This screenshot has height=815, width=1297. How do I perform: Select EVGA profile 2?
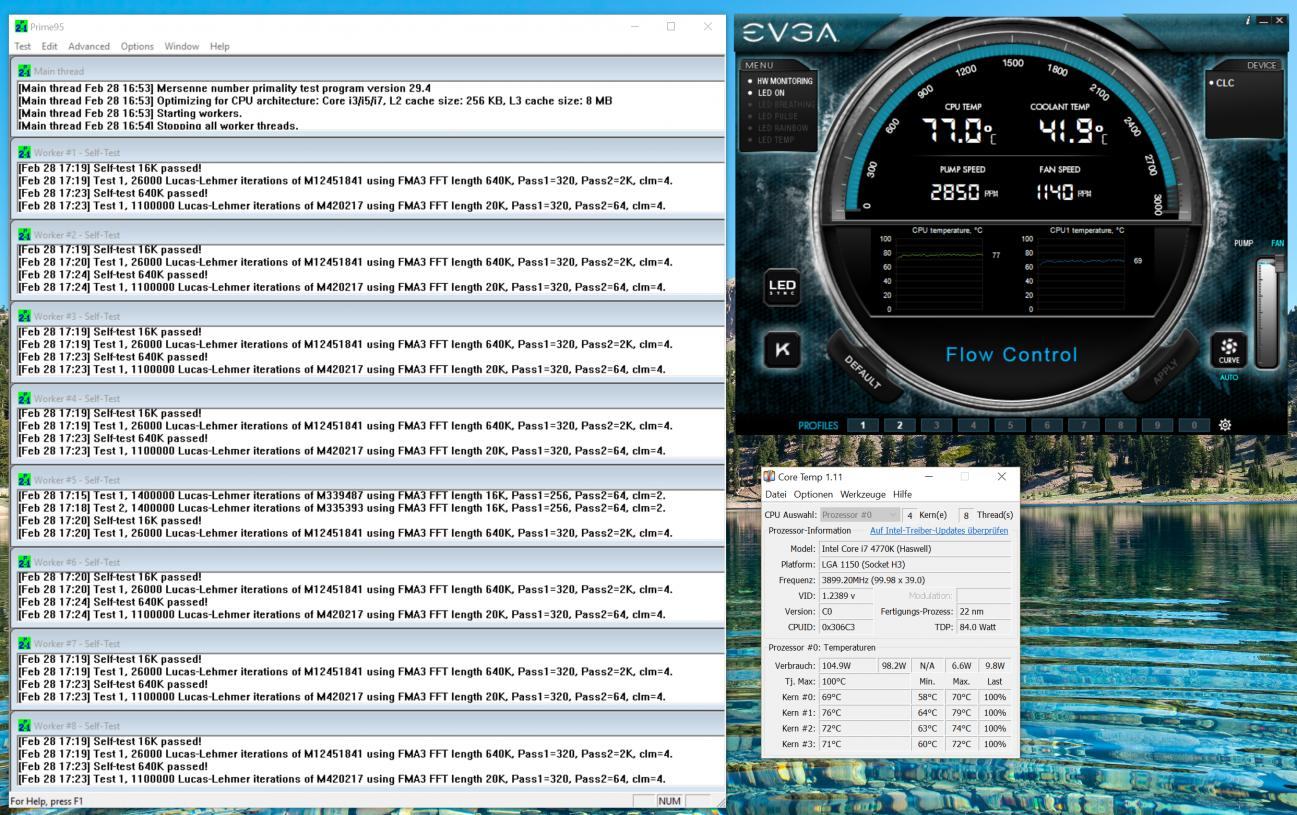coord(899,425)
